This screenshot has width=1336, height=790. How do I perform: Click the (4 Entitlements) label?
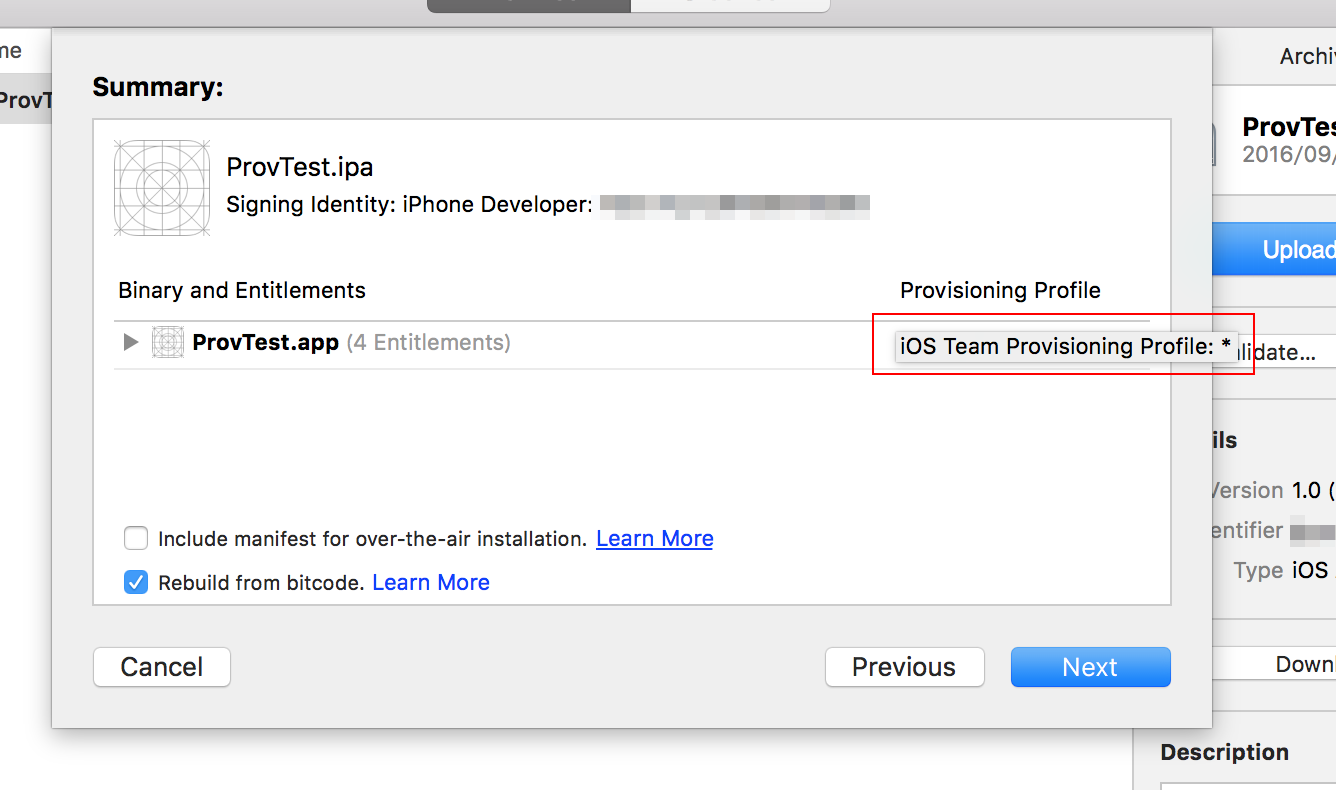428,342
